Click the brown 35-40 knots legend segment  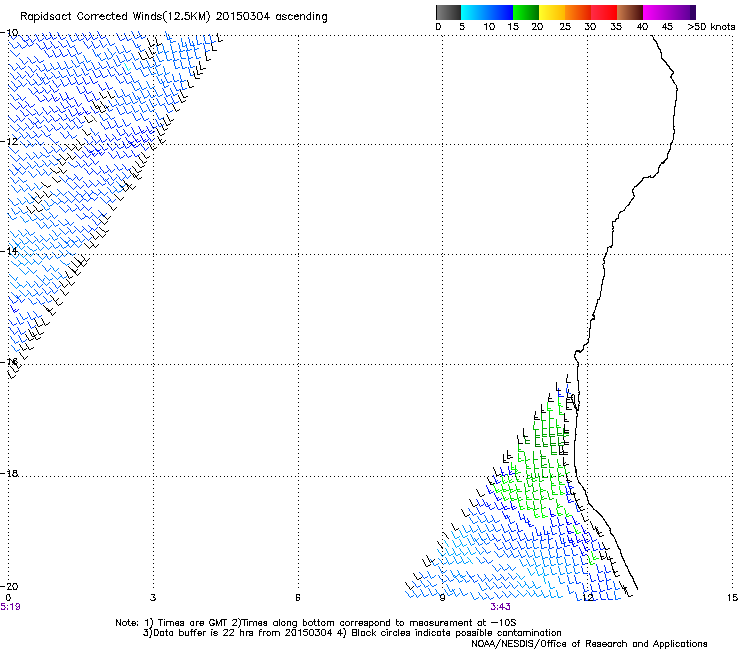[630, 12]
